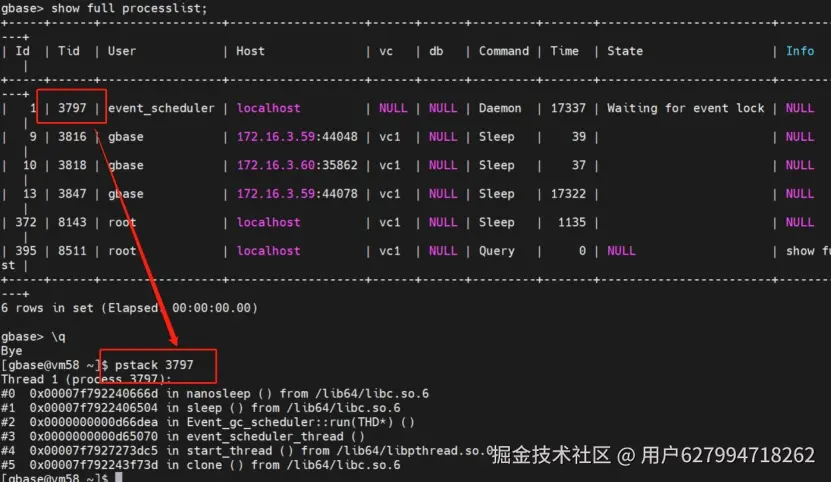
Task: Click Tid value 8143
Action: 72,223
